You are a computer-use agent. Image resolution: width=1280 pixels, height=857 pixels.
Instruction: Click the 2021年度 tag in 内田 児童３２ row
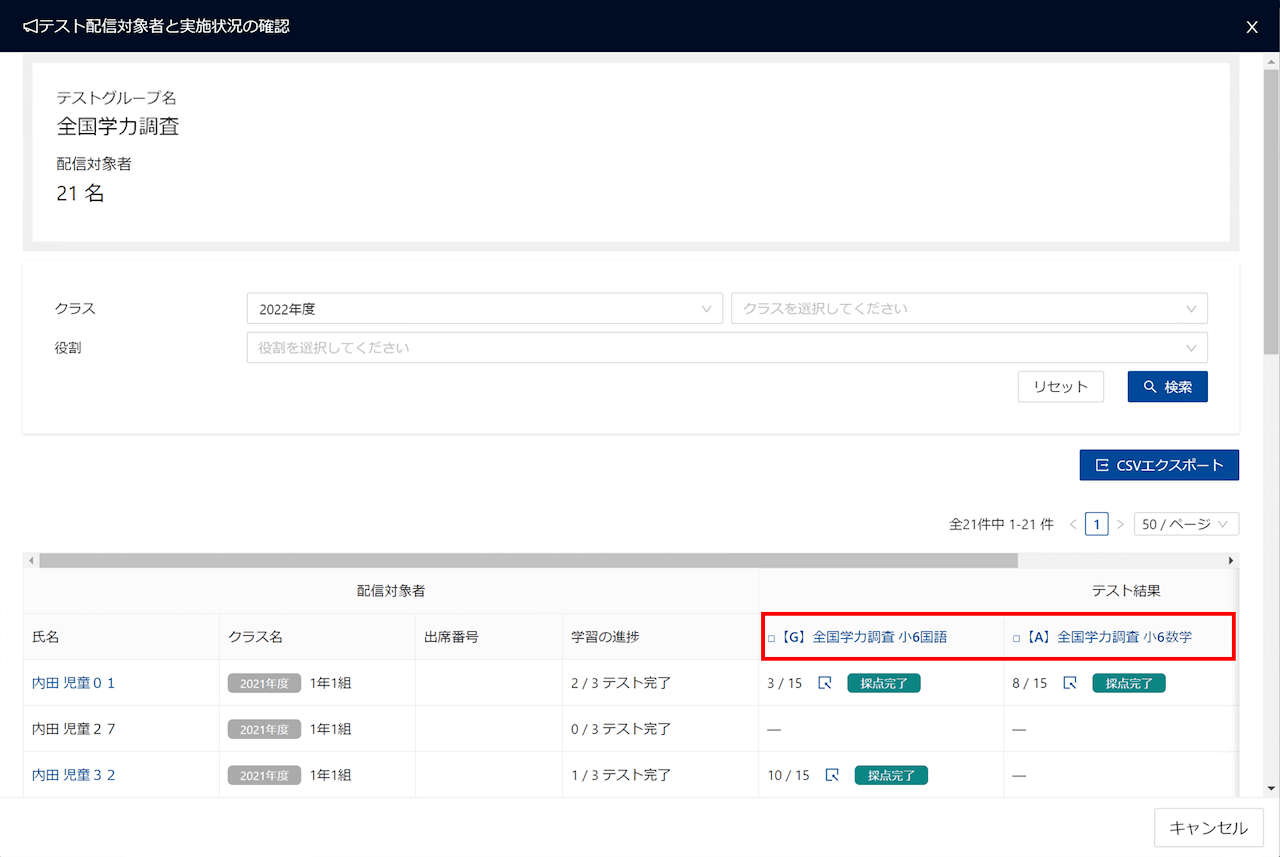coord(264,775)
